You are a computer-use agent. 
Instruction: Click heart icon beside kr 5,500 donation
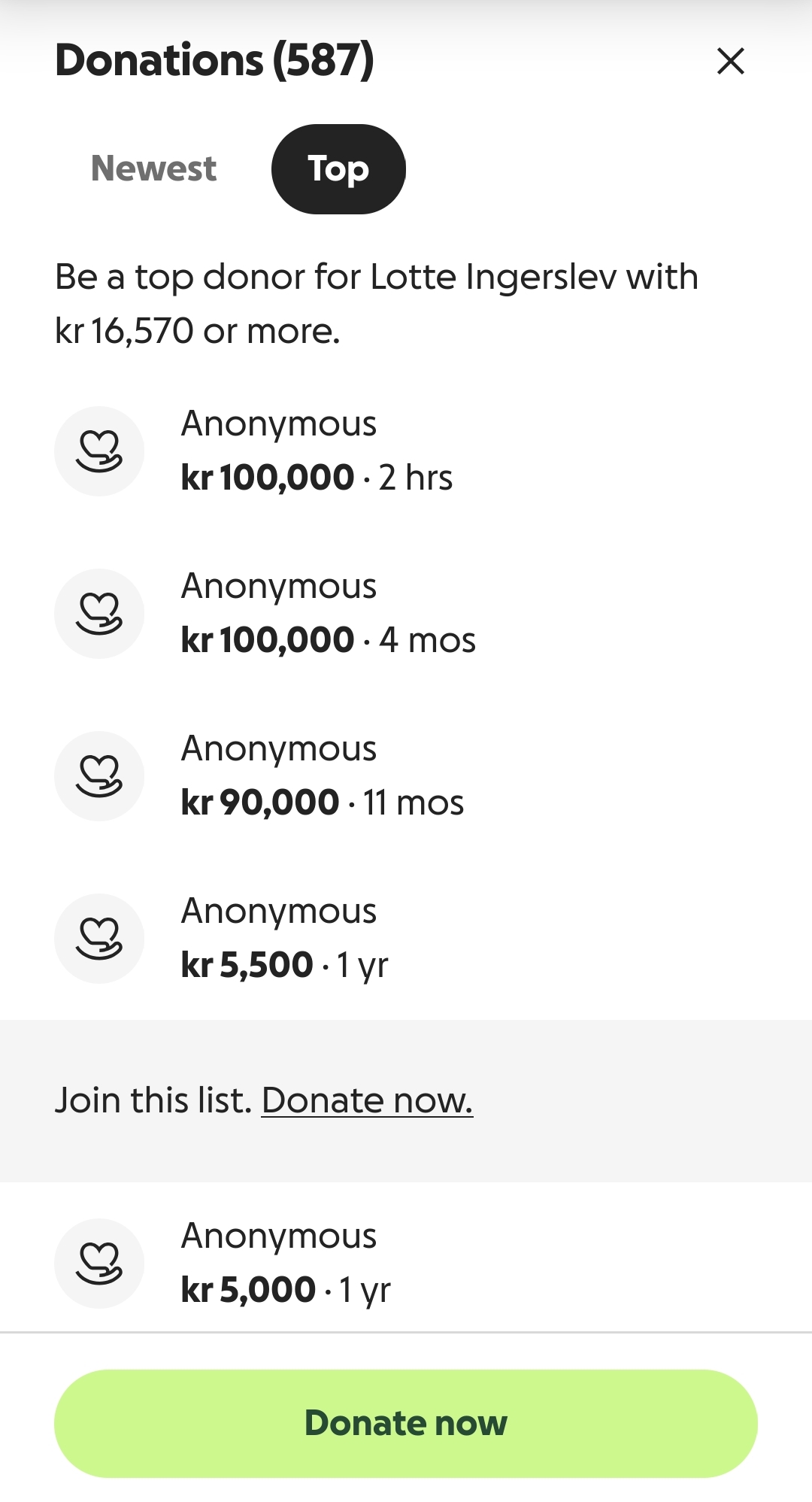(x=99, y=939)
